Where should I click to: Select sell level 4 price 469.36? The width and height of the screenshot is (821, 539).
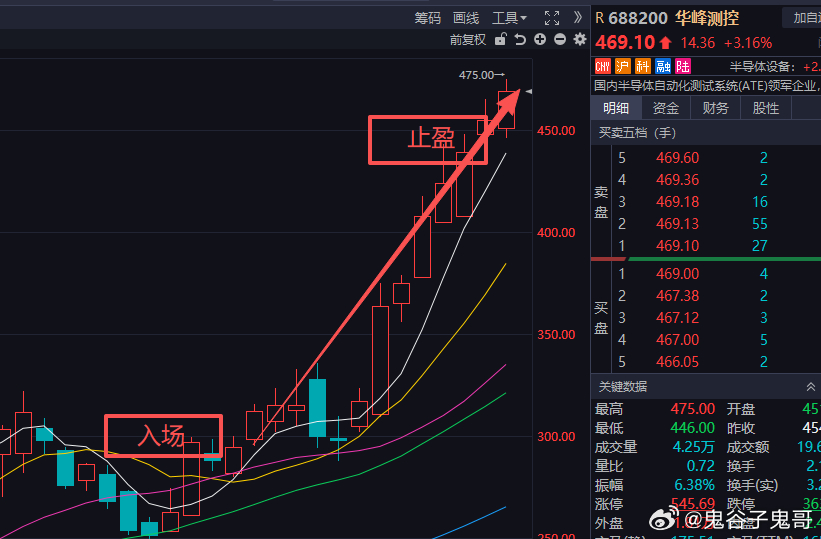(678, 180)
